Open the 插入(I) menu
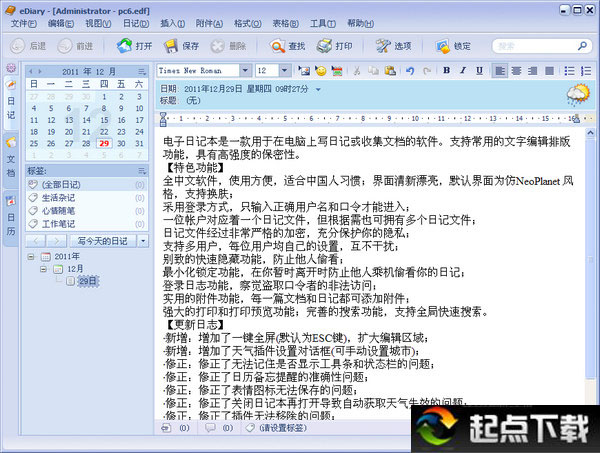 (173, 23)
